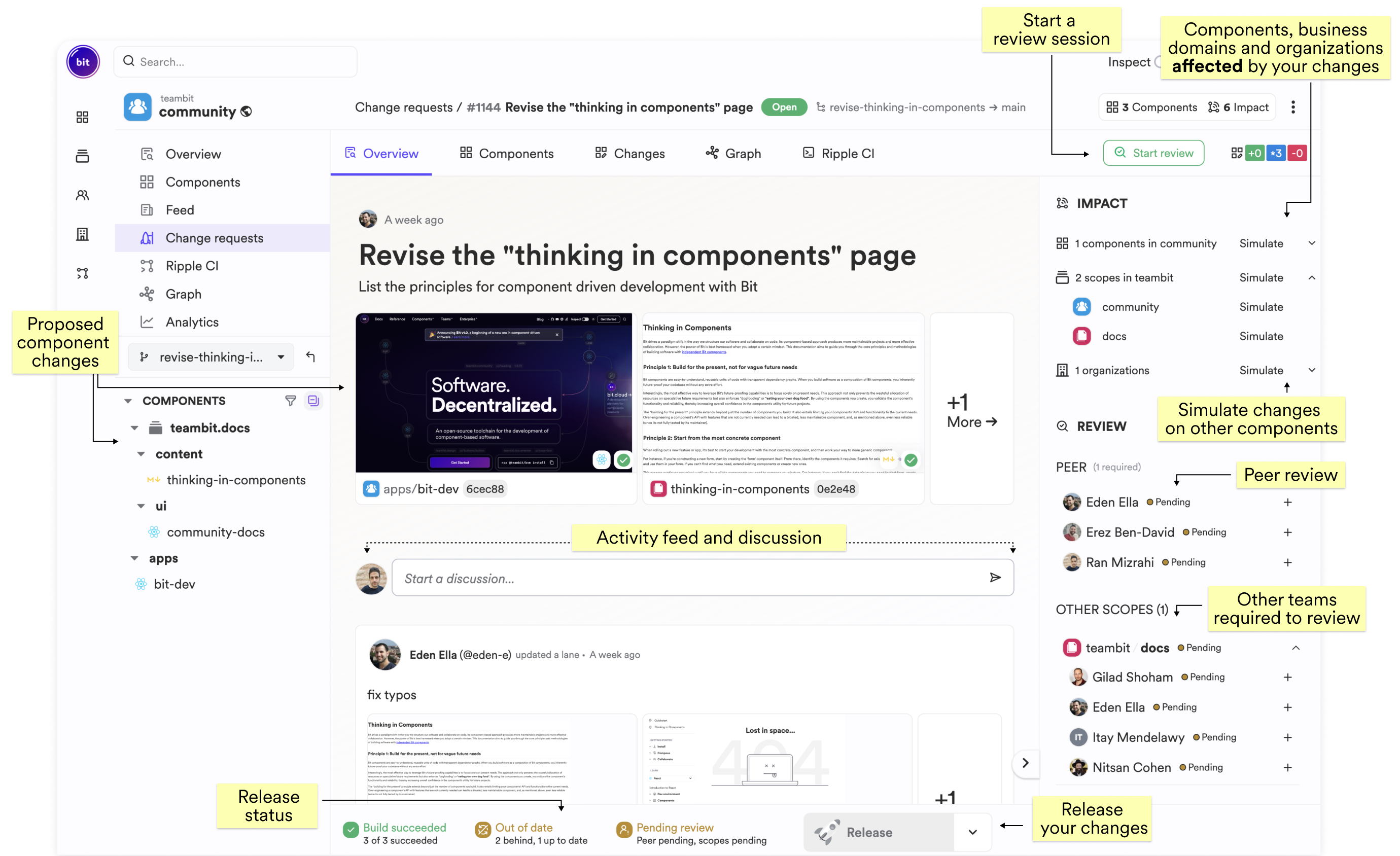Viewport: 1400px width, 856px height.
Task: Open the people icon in left rail
Action: (82, 195)
